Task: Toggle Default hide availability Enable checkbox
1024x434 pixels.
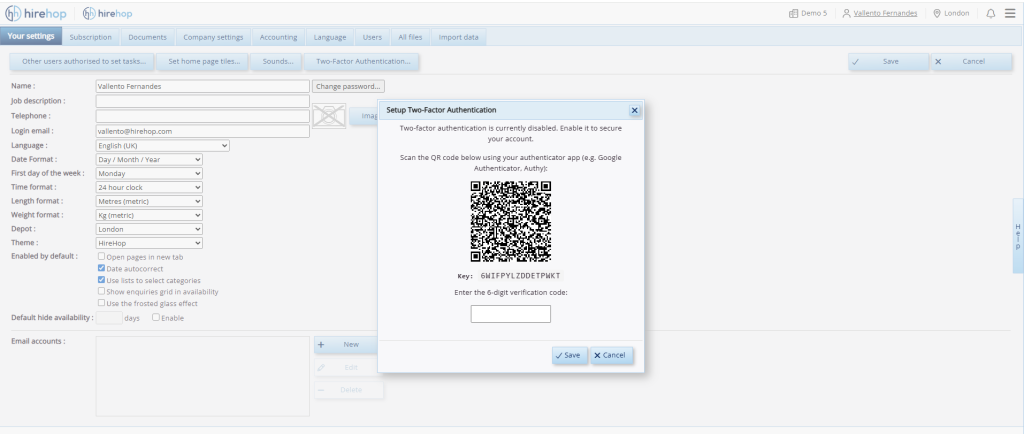Action: 155,317
